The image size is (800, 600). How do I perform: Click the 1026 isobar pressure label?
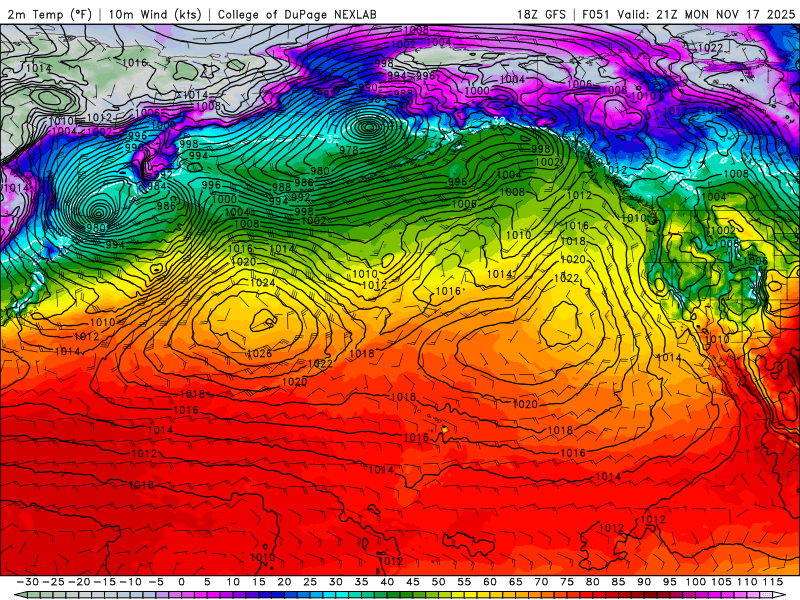[x=259, y=353]
